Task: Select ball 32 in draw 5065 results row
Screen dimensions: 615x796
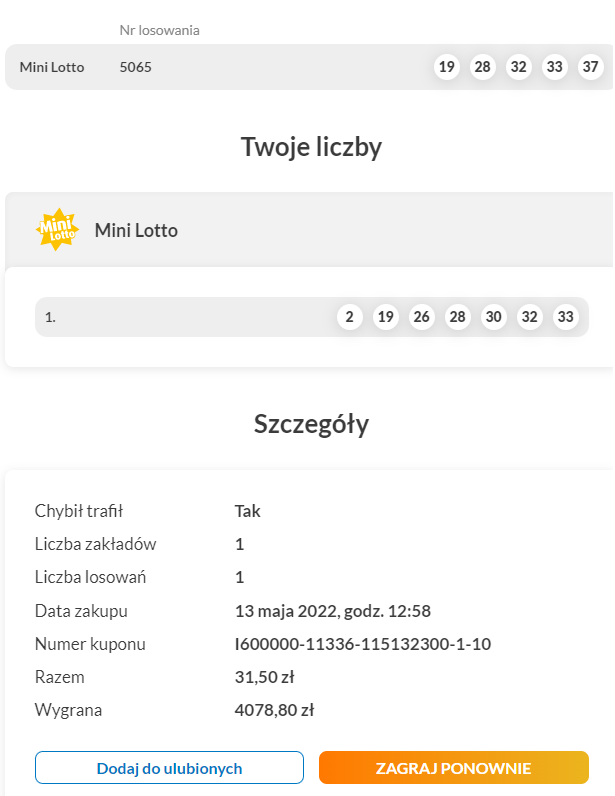Action: tap(518, 67)
